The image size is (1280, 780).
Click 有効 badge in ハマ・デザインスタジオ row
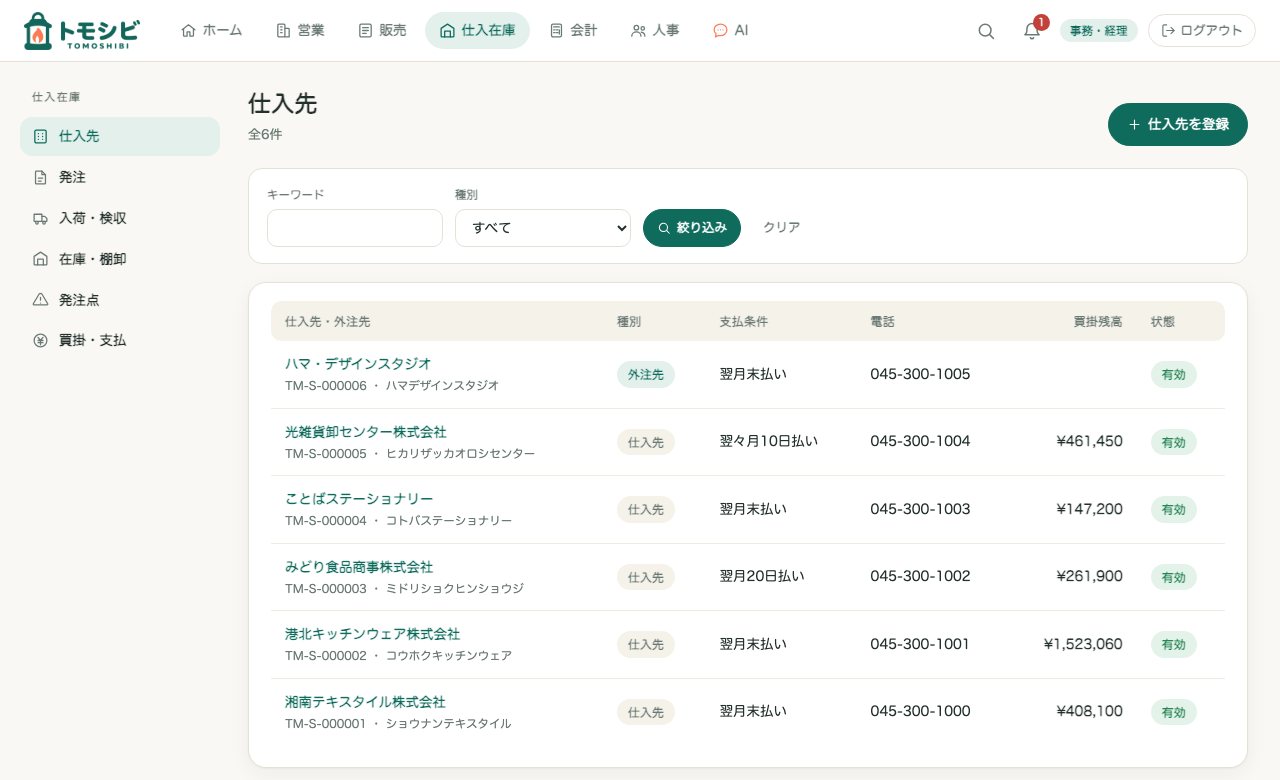click(x=1174, y=375)
